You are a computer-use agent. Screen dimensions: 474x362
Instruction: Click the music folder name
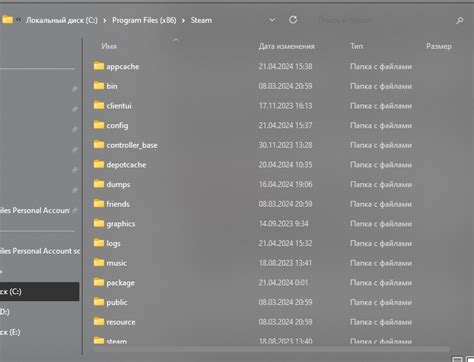point(117,263)
